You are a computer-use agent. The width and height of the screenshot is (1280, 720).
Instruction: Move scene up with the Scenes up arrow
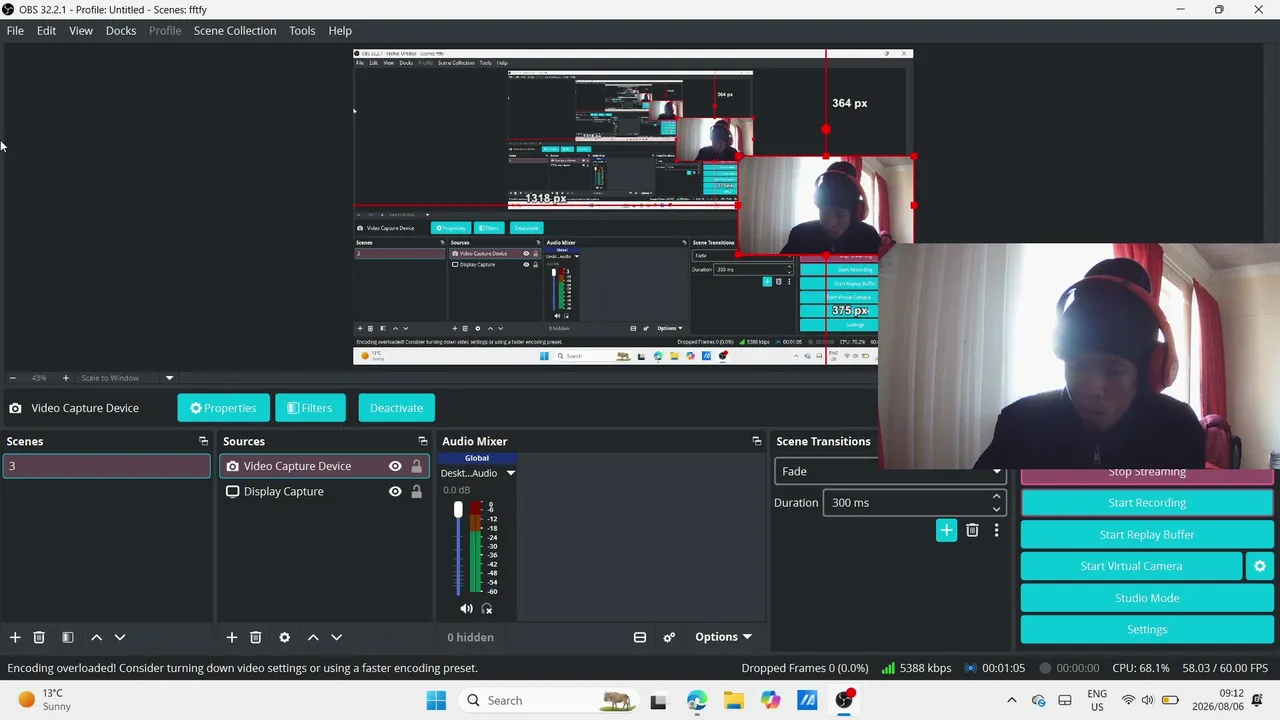coord(96,637)
